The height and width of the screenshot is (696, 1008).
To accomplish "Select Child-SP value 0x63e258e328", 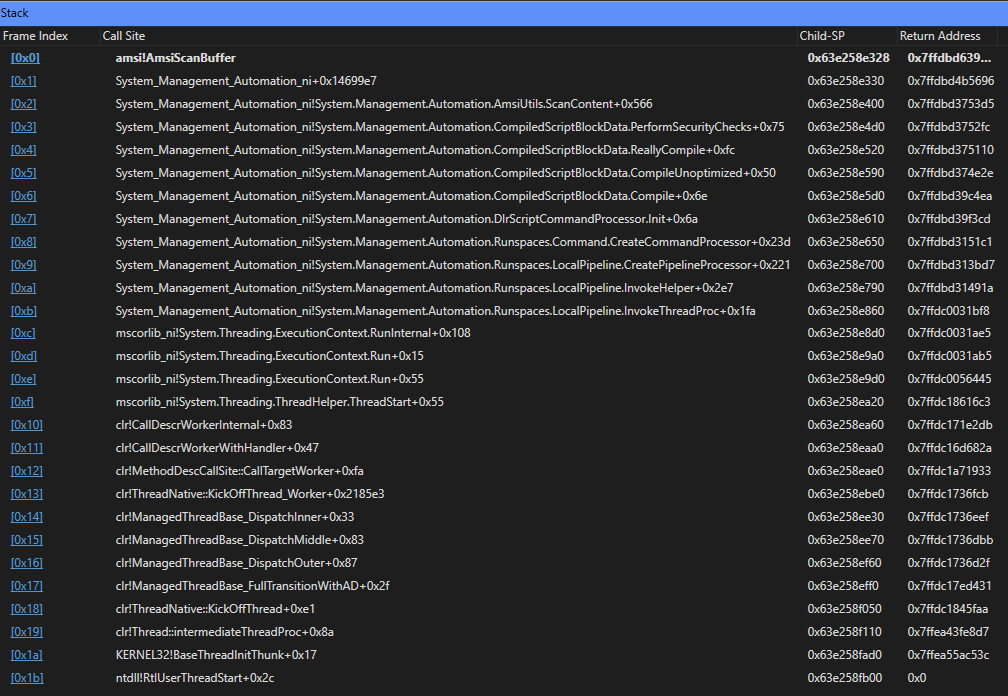I will (847, 57).
